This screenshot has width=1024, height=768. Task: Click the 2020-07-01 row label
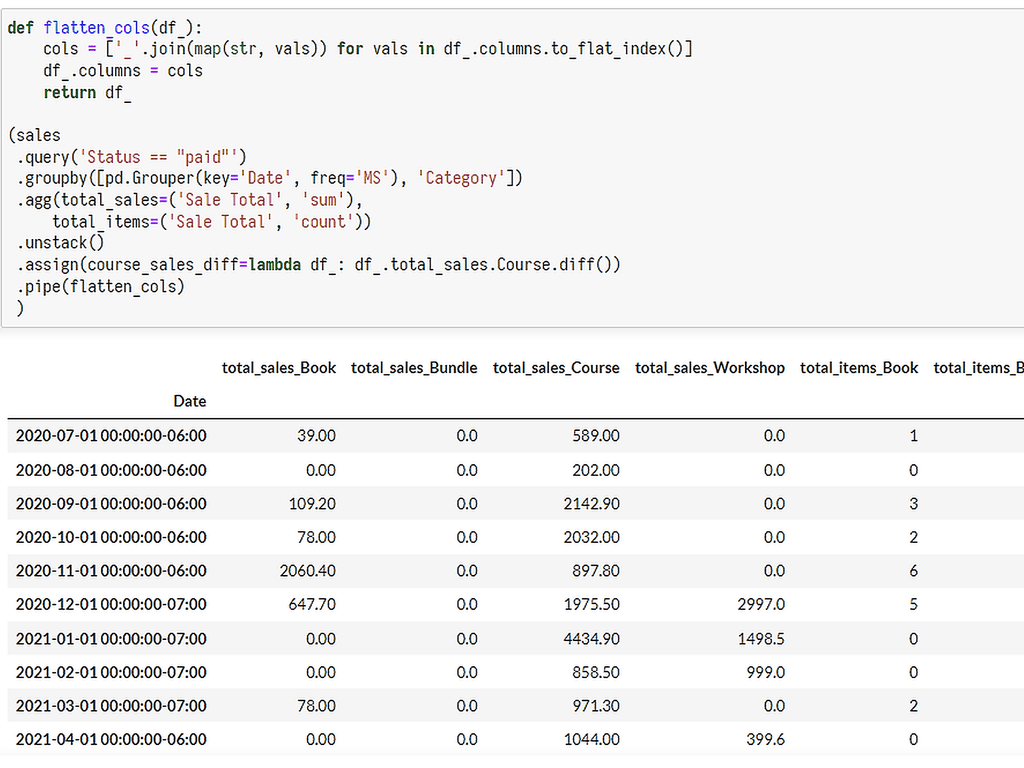pyautogui.click(x=110, y=435)
